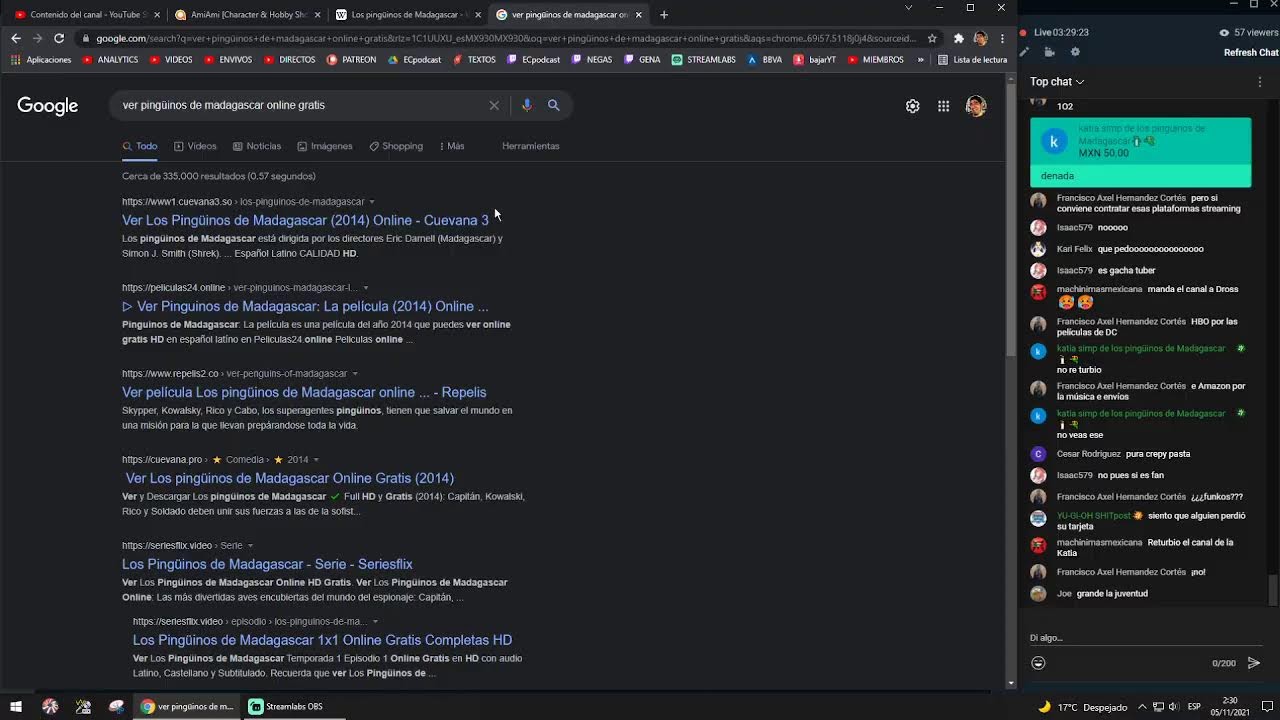Select the Shopping search tab
The height and width of the screenshot is (720, 1280).
coord(396,146)
